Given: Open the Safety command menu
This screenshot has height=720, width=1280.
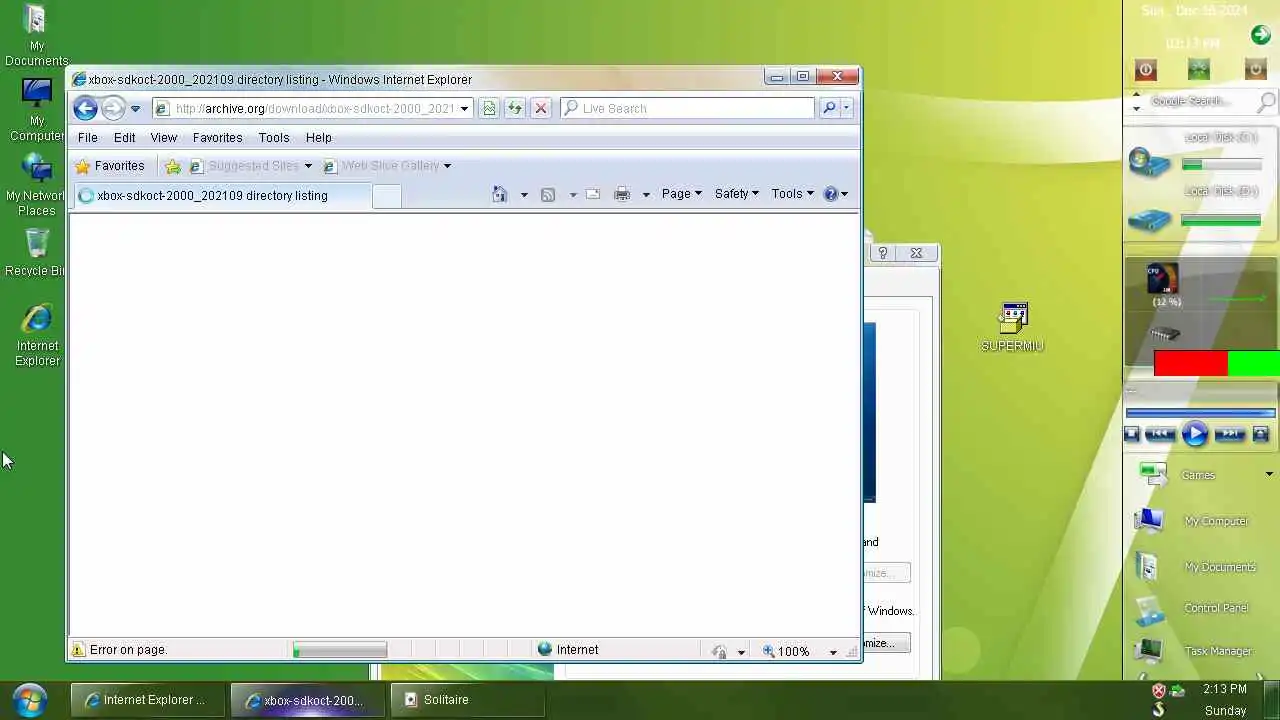Looking at the screenshot, I should pos(736,194).
